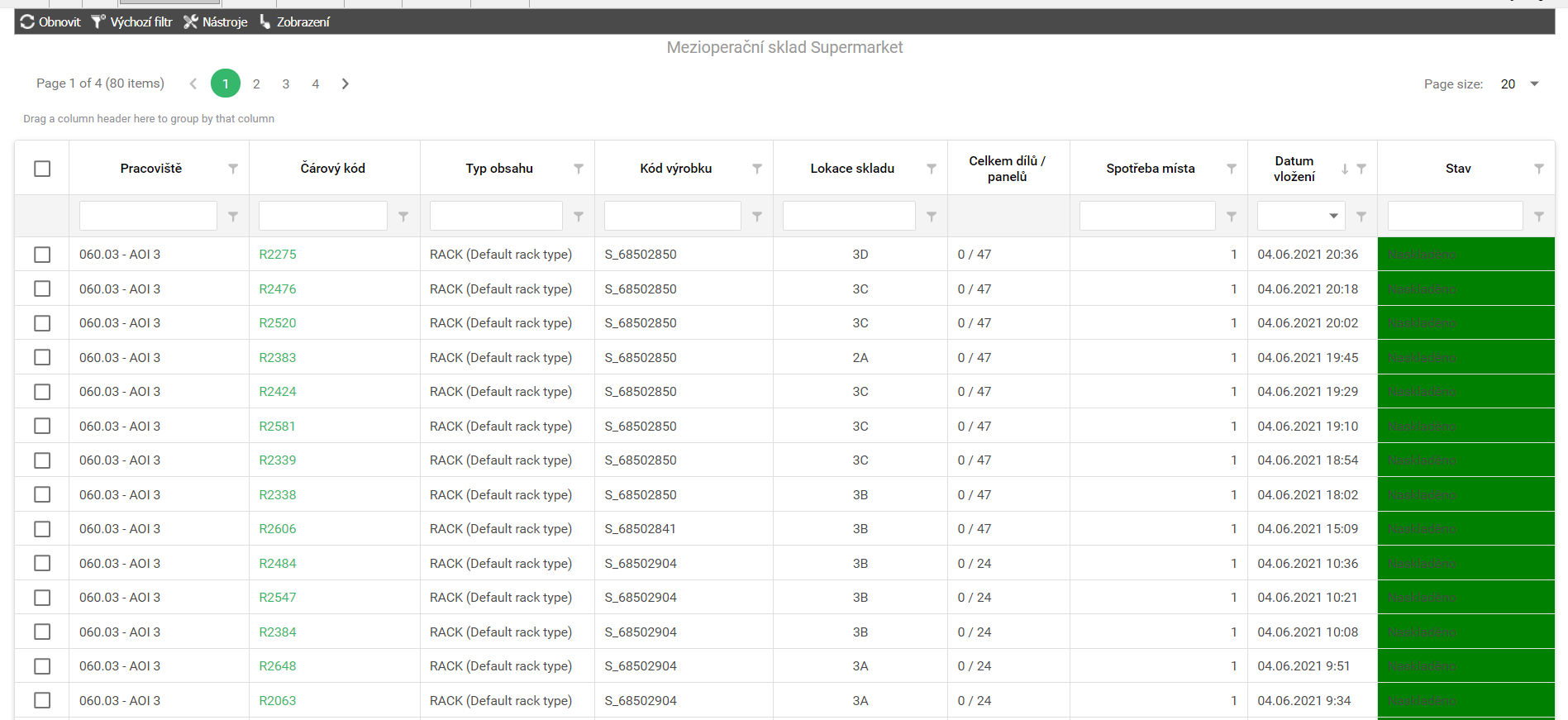The width and height of the screenshot is (1568, 720).
Task: Go to page 3 of results
Action: click(x=286, y=83)
